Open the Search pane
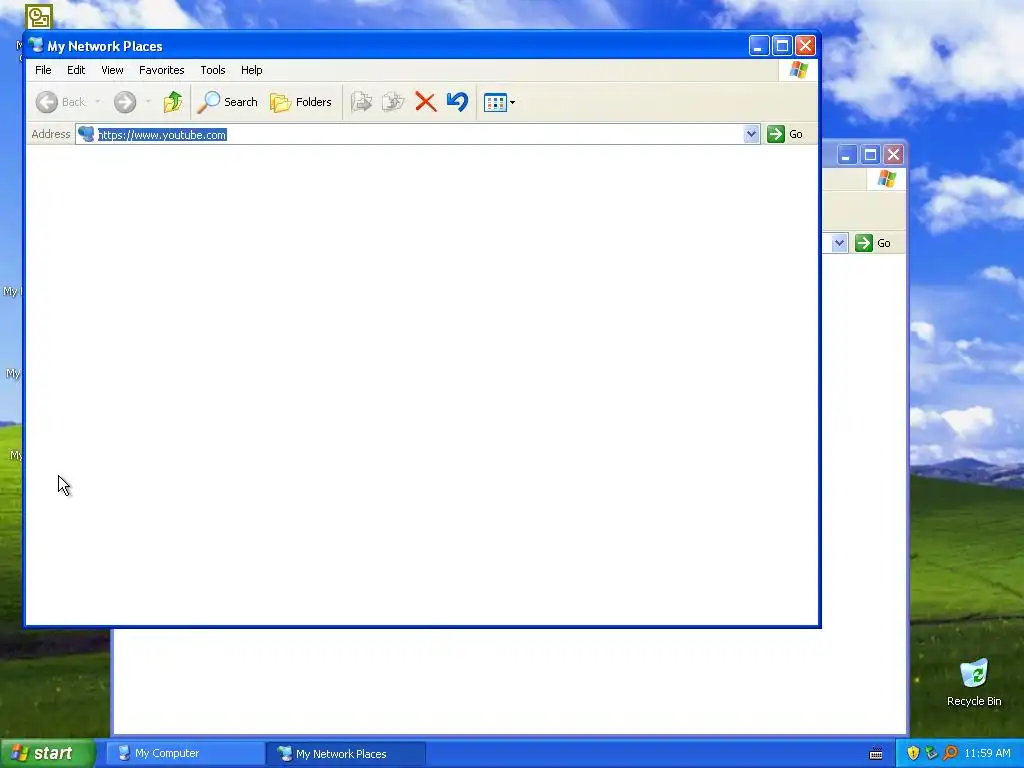 pos(228,102)
